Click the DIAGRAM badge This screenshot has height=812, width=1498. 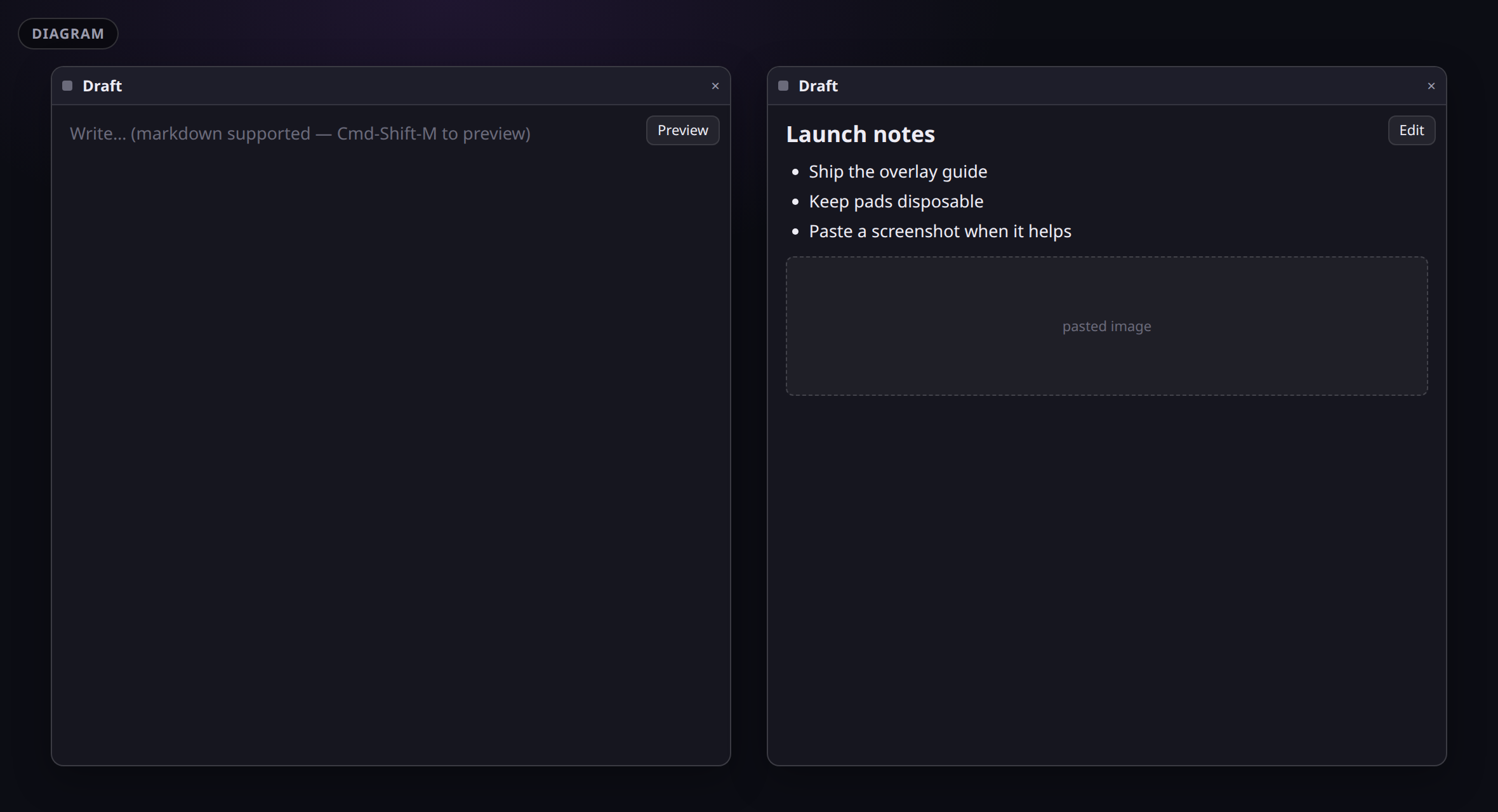[68, 34]
